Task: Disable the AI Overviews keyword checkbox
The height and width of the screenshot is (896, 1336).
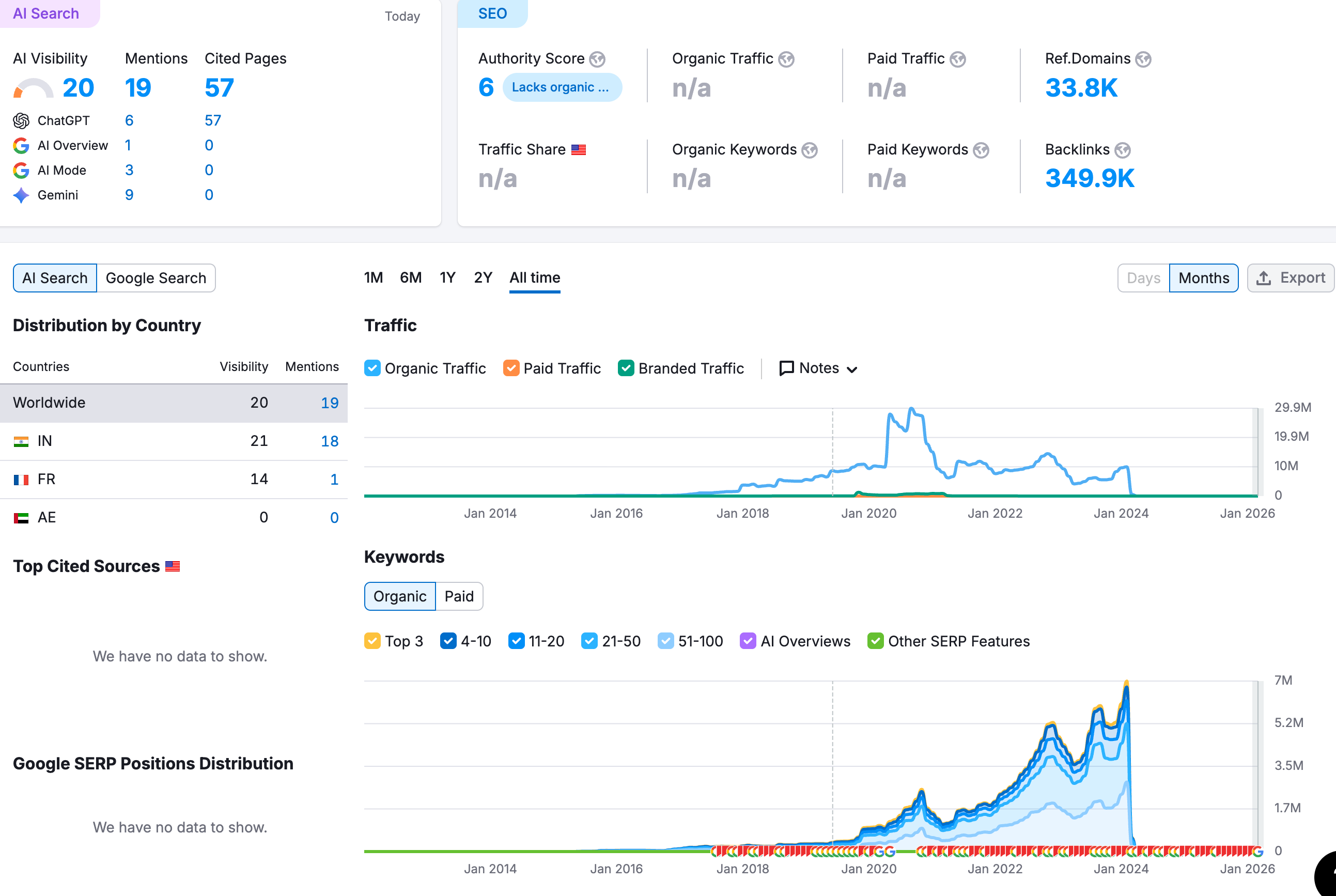Action: [x=748, y=641]
